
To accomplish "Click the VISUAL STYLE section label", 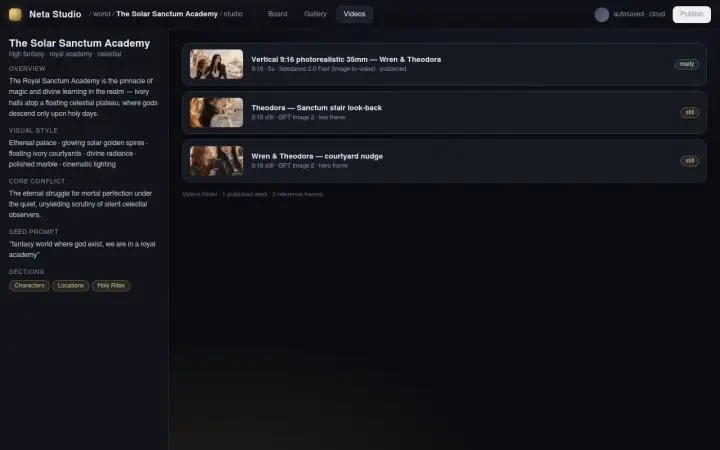I will tap(33, 131).
